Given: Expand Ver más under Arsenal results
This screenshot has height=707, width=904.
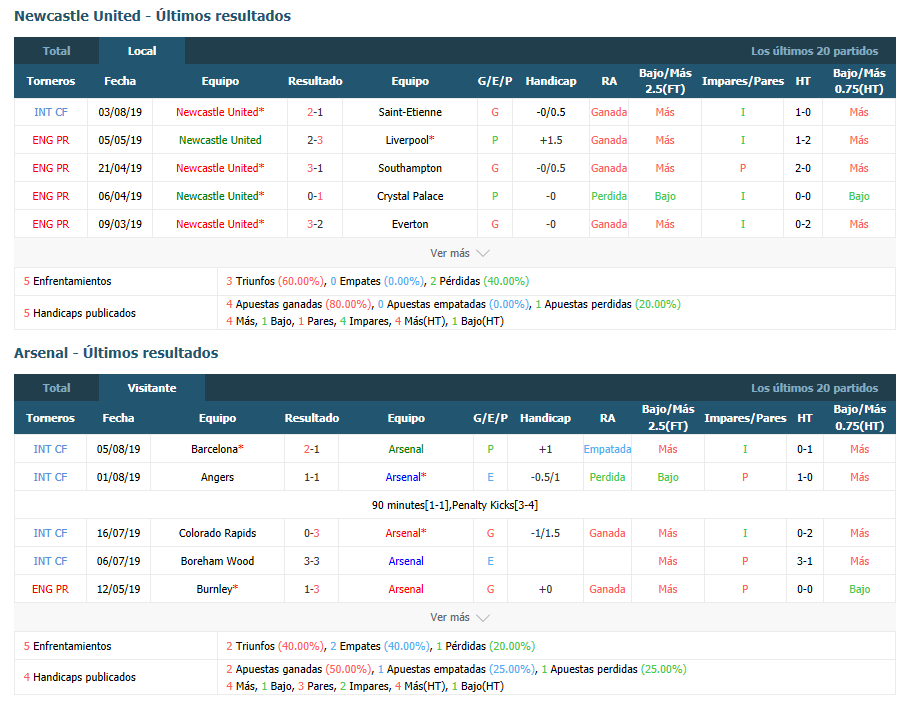Looking at the screenshot, I should [459, 617].
